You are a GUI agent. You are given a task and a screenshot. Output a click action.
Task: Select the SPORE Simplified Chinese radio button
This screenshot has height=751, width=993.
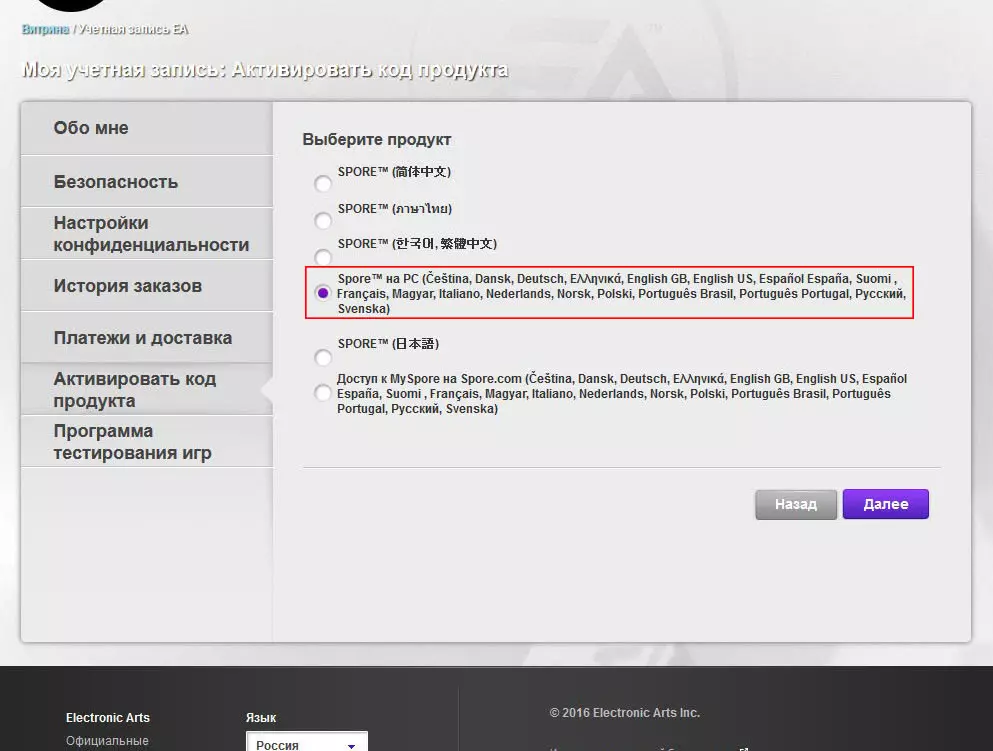point(323,184)
